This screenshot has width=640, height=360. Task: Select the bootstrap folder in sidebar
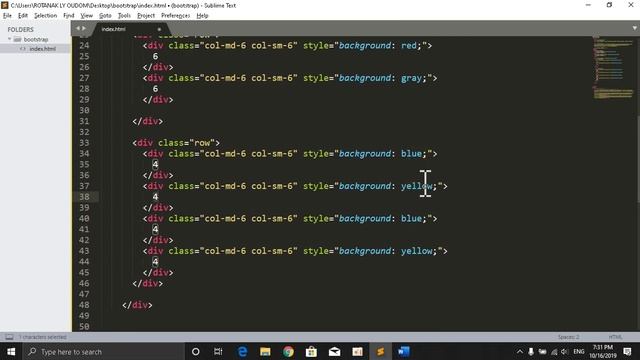pyautogui.click(x=36, y=39)
